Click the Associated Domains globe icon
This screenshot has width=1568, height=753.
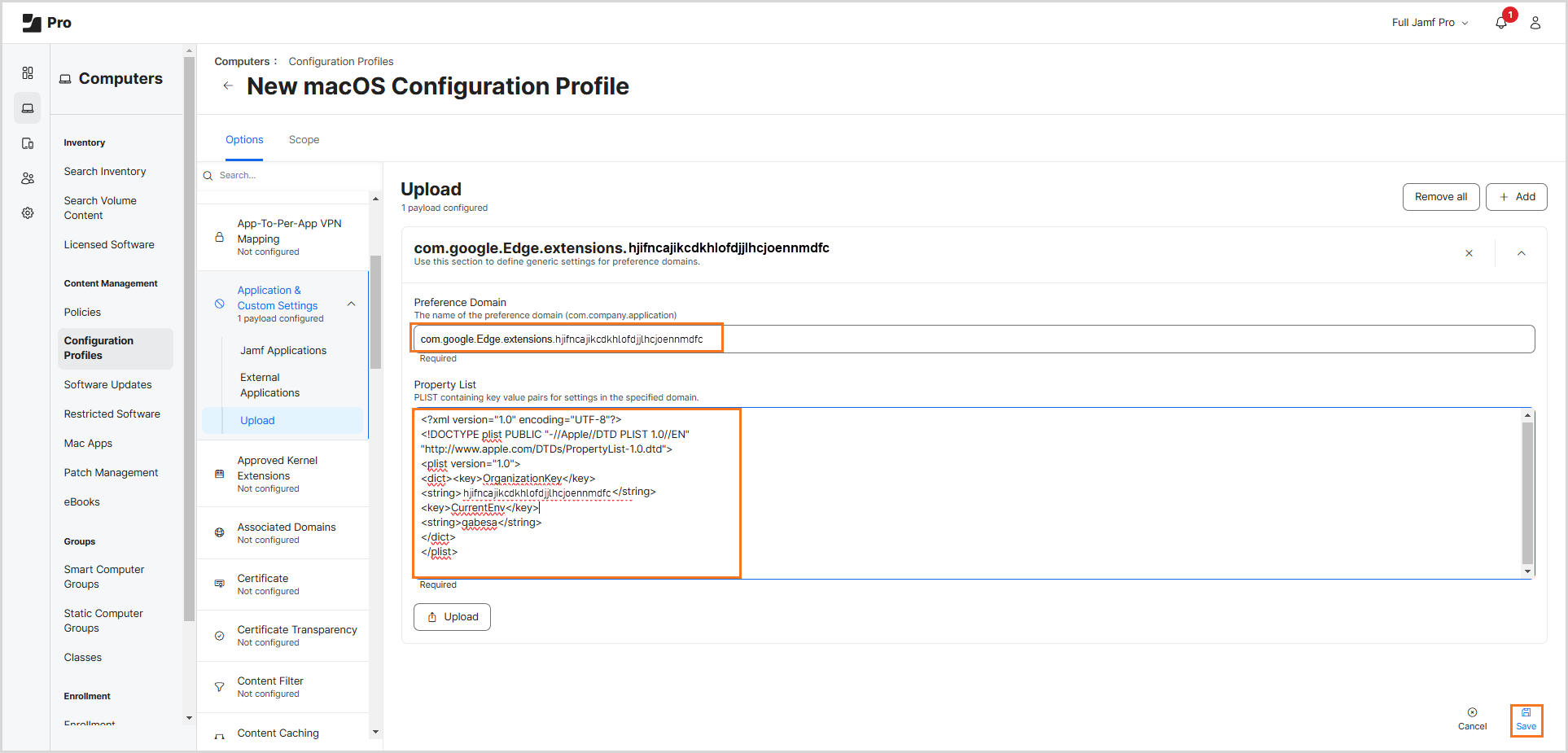pyautogui.click(x=219, y=532)
